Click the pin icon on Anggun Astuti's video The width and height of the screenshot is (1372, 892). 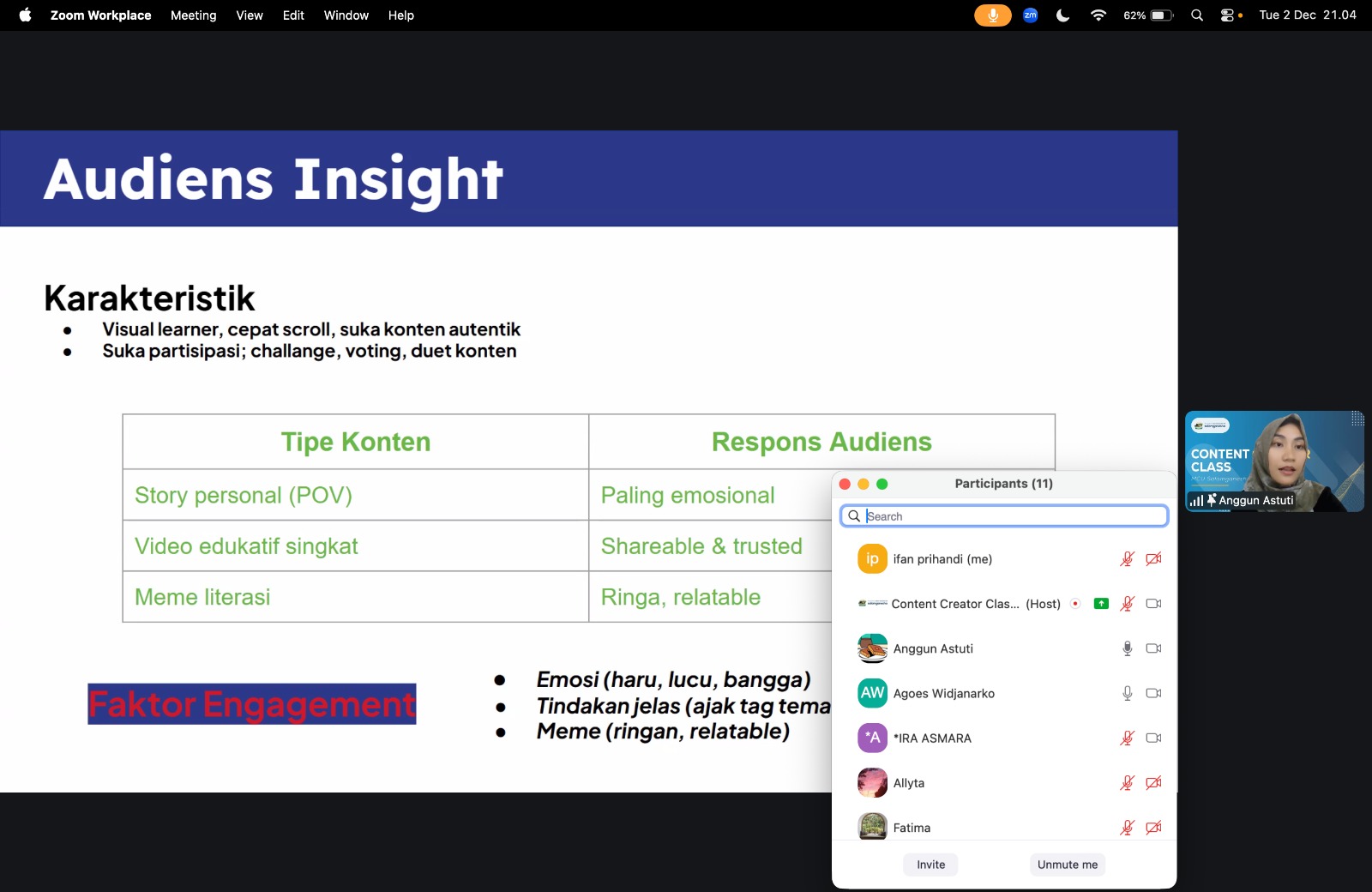click(1212, 499)
